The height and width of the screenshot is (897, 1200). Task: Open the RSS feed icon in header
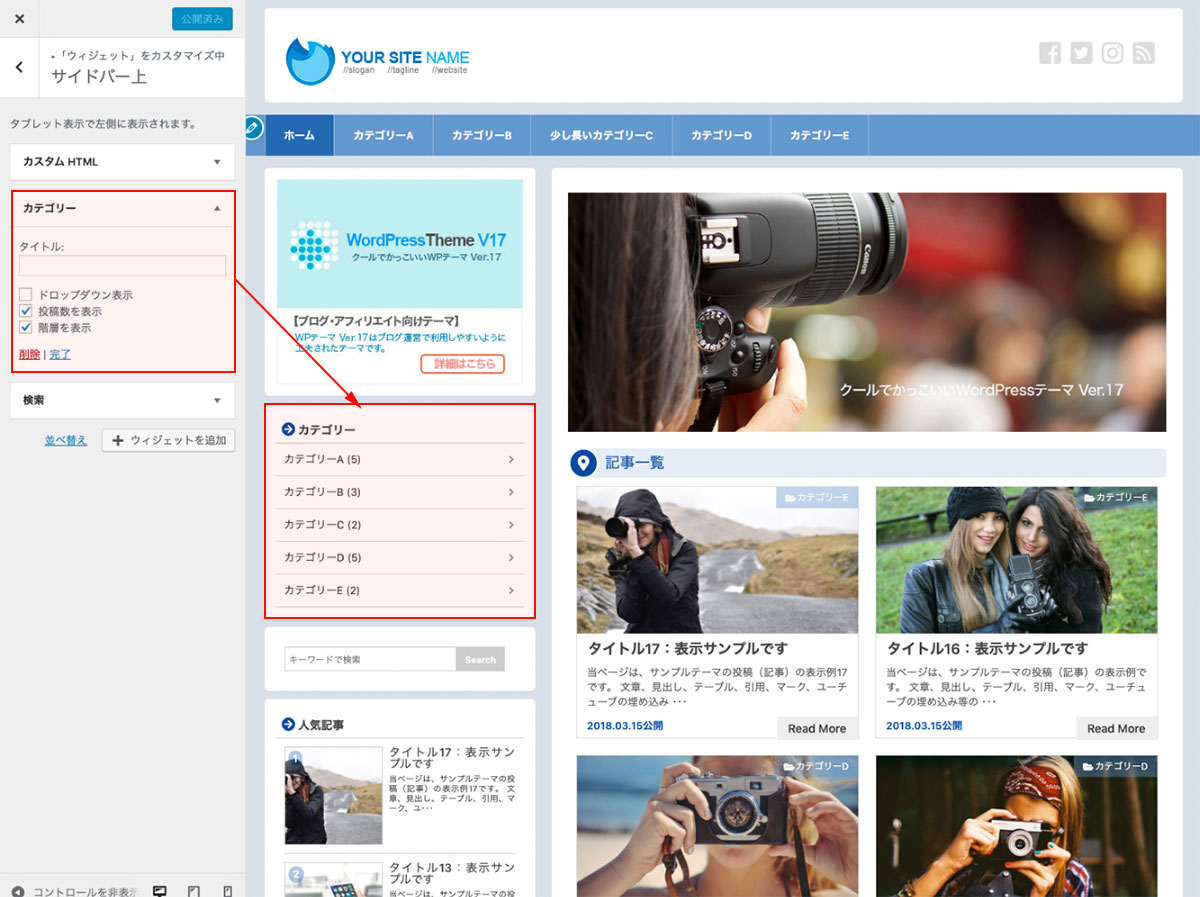pyautogui.click(x=1144, y=53)
